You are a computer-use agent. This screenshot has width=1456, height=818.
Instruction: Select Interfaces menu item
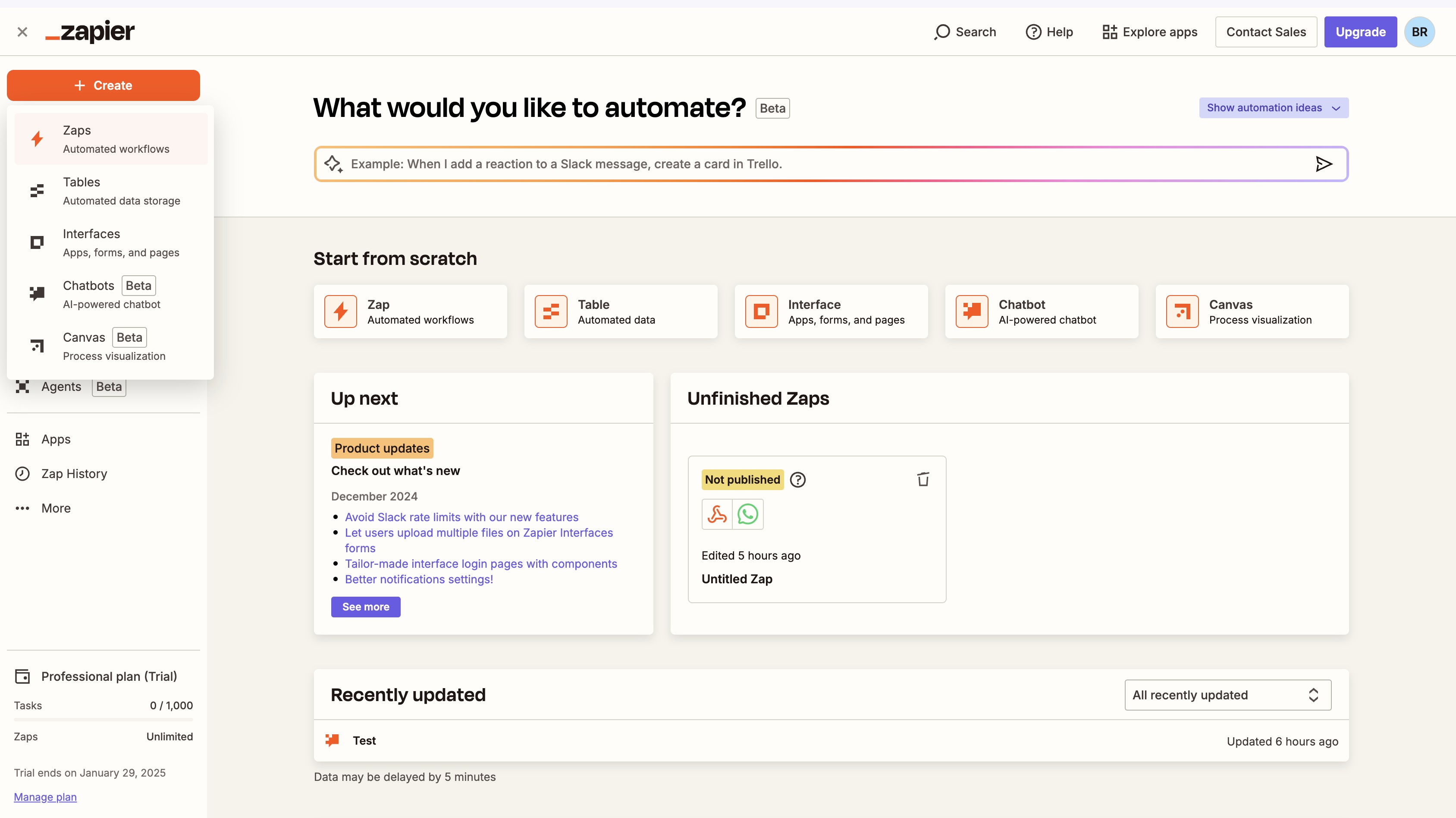[x=111, y=242]
